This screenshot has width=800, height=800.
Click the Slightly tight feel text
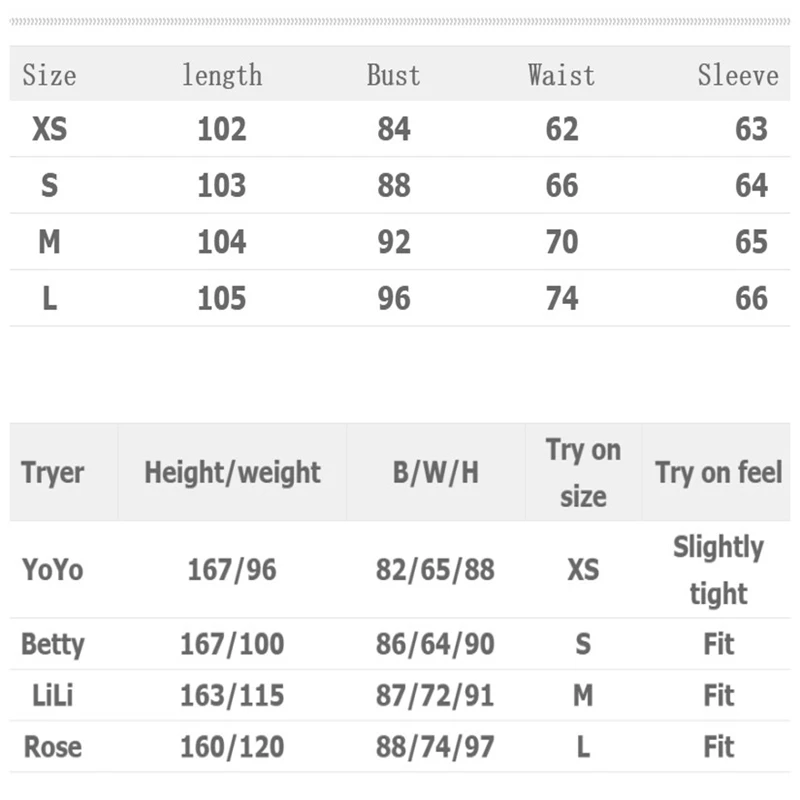coord(718,570)
